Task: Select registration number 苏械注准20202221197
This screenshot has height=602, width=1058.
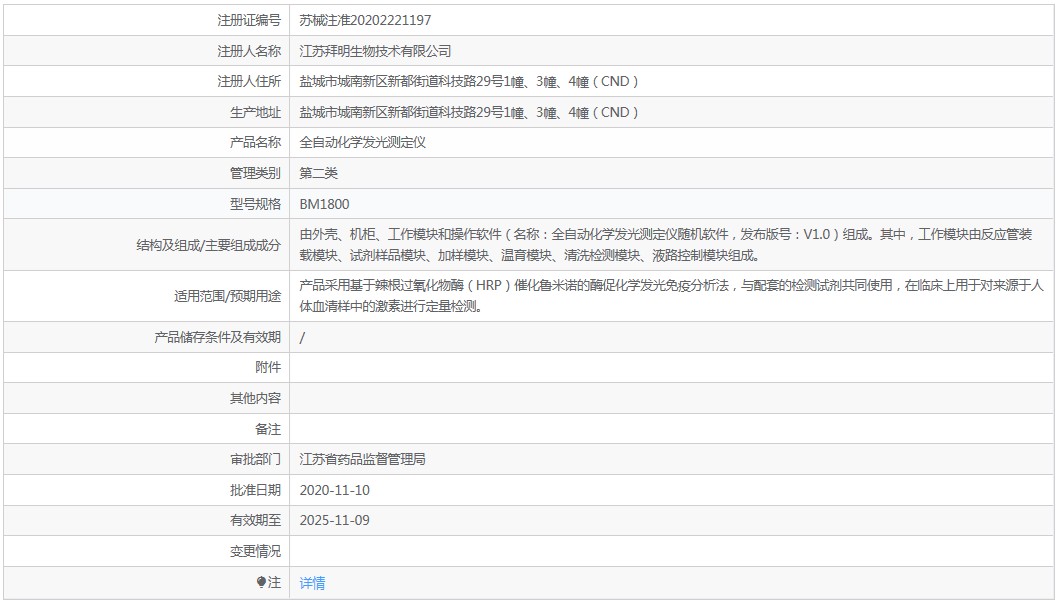Action: coord(365,20)
